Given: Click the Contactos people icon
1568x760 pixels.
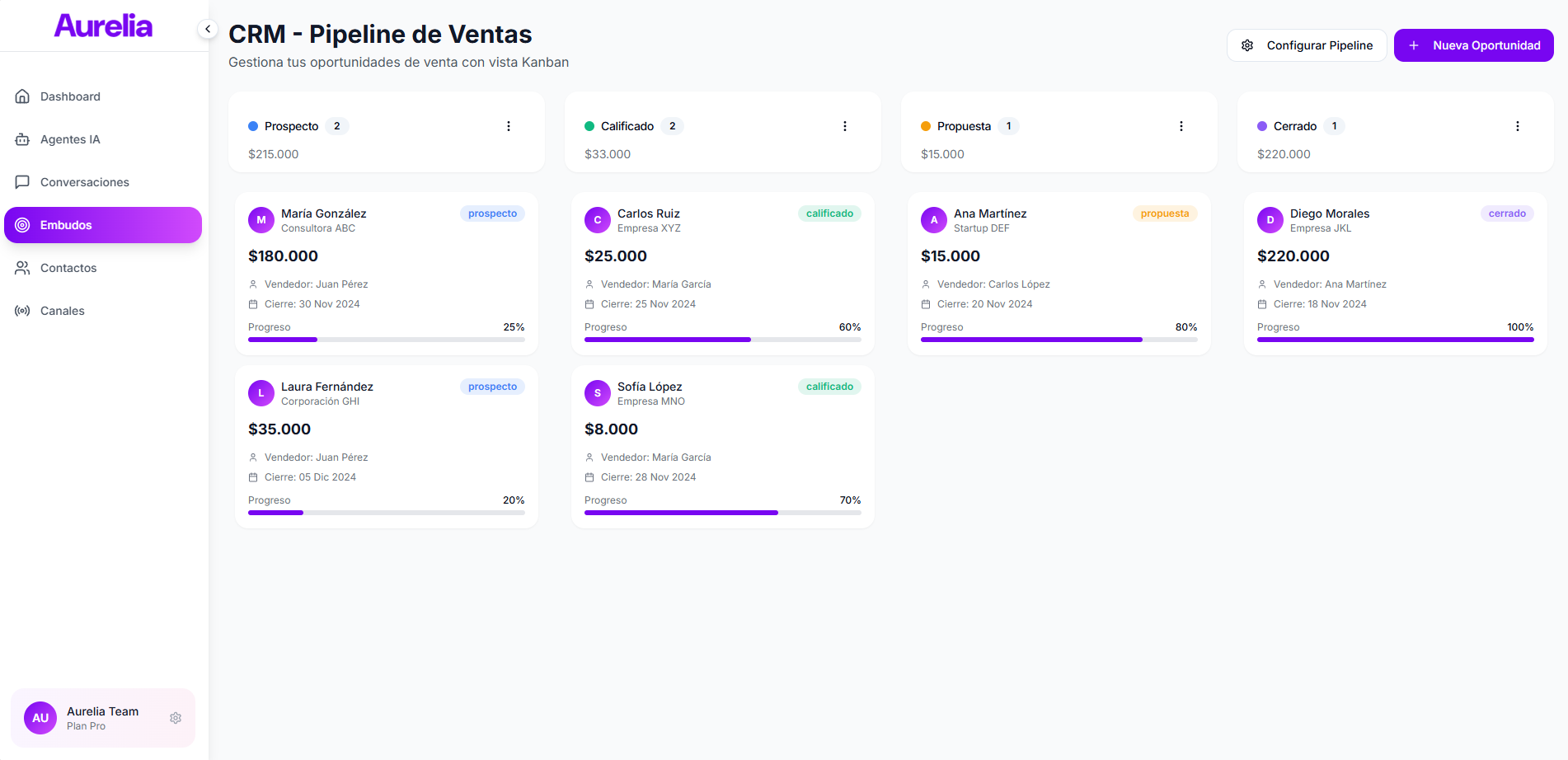Looking at the screenshot, I should pos(22,268).
